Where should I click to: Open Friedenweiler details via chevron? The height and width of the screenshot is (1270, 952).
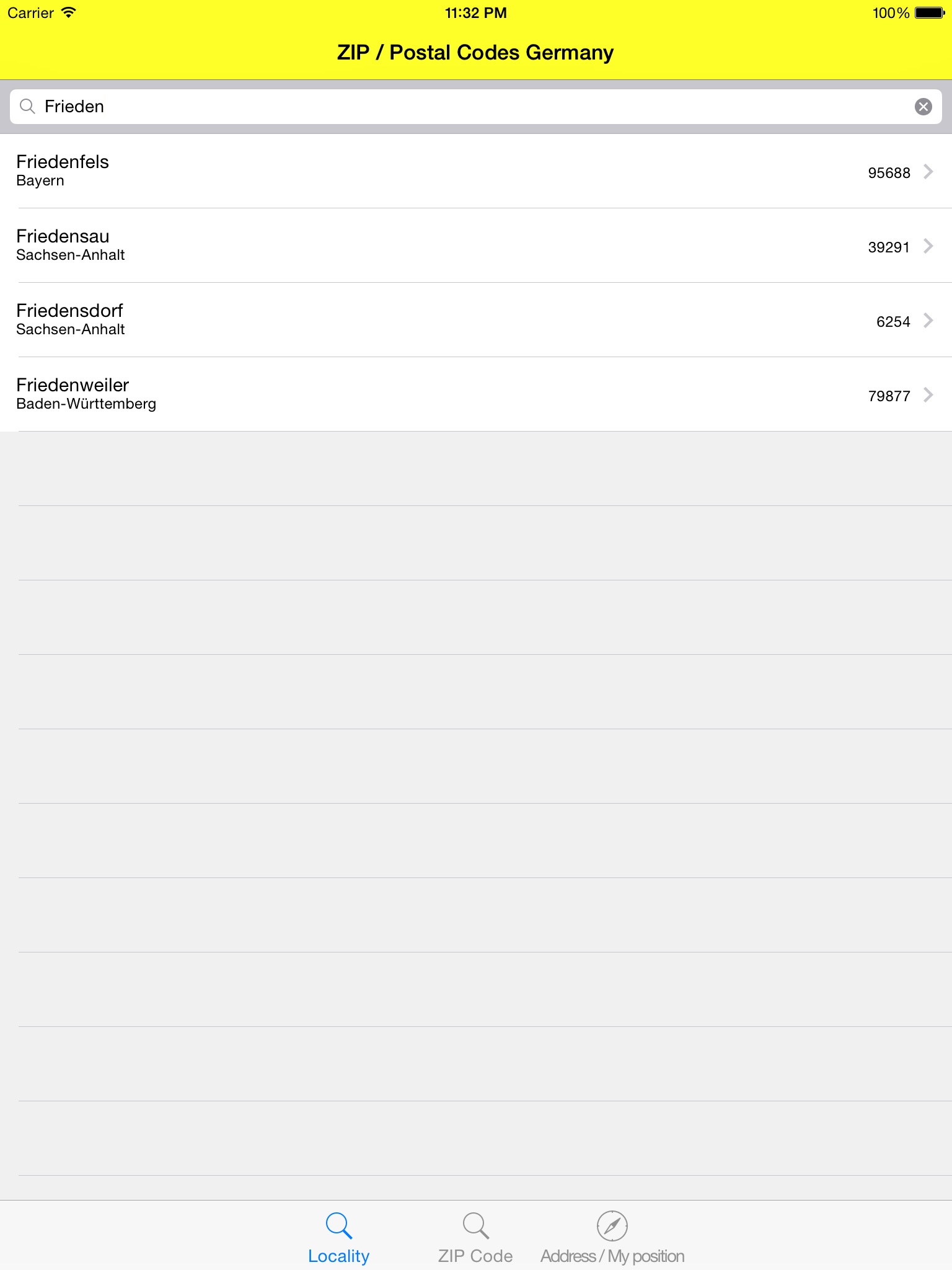pyautogui.click(x=928, y=395)
